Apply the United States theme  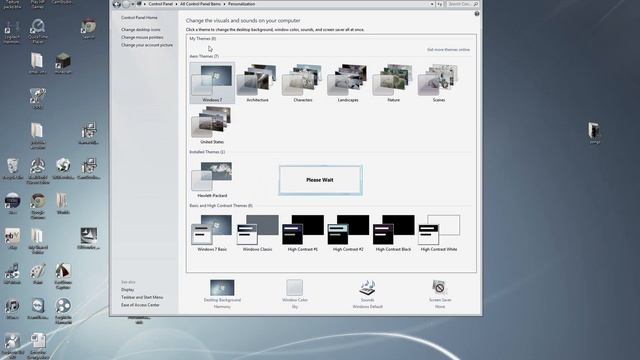(x=212, y=125)
